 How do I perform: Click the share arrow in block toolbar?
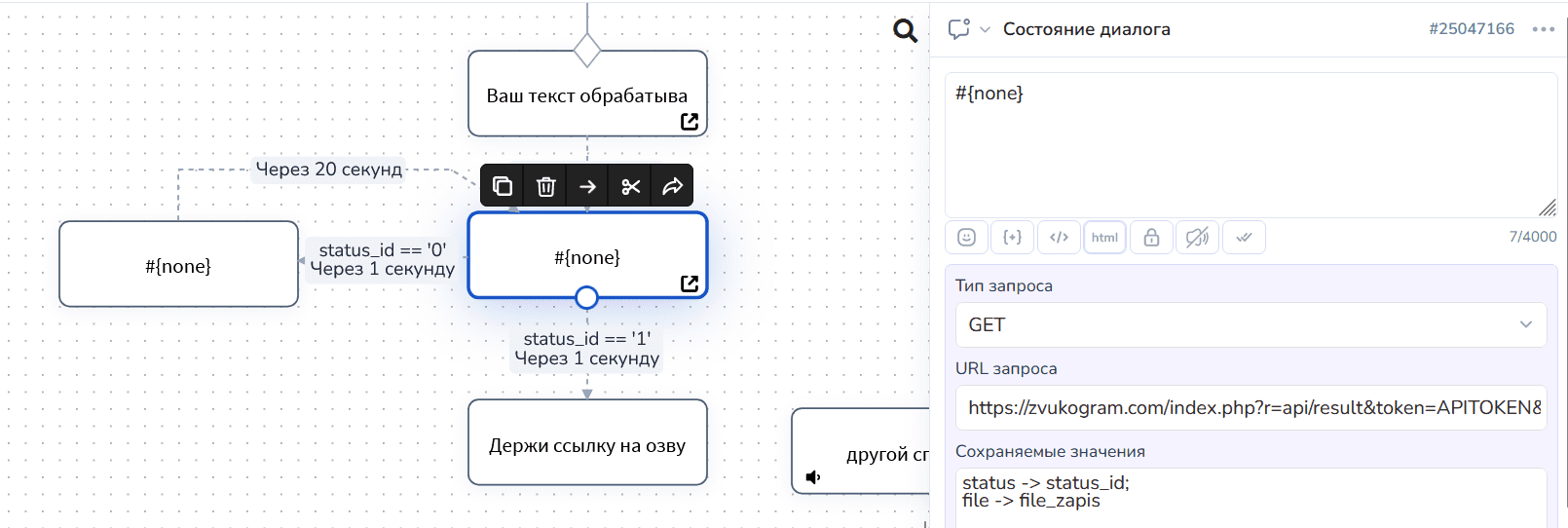click(x=672, y=186)
